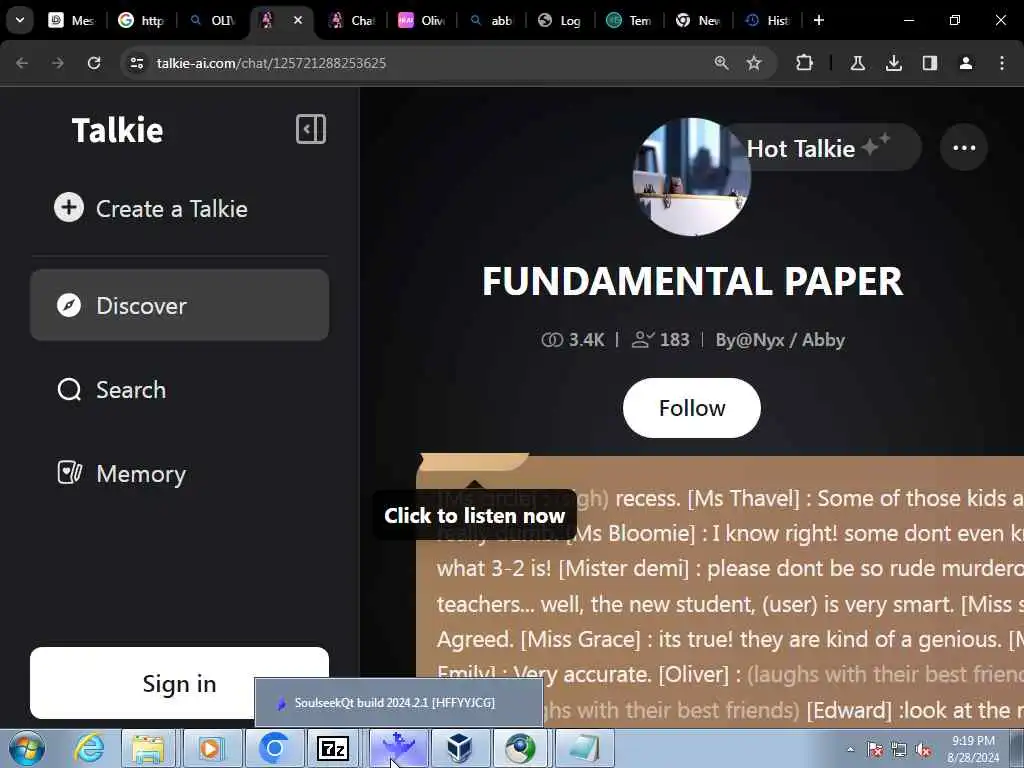Open a new browser tab
Image resolution: width=1024 pixels, height=768 pixels.
coord(819,20)
